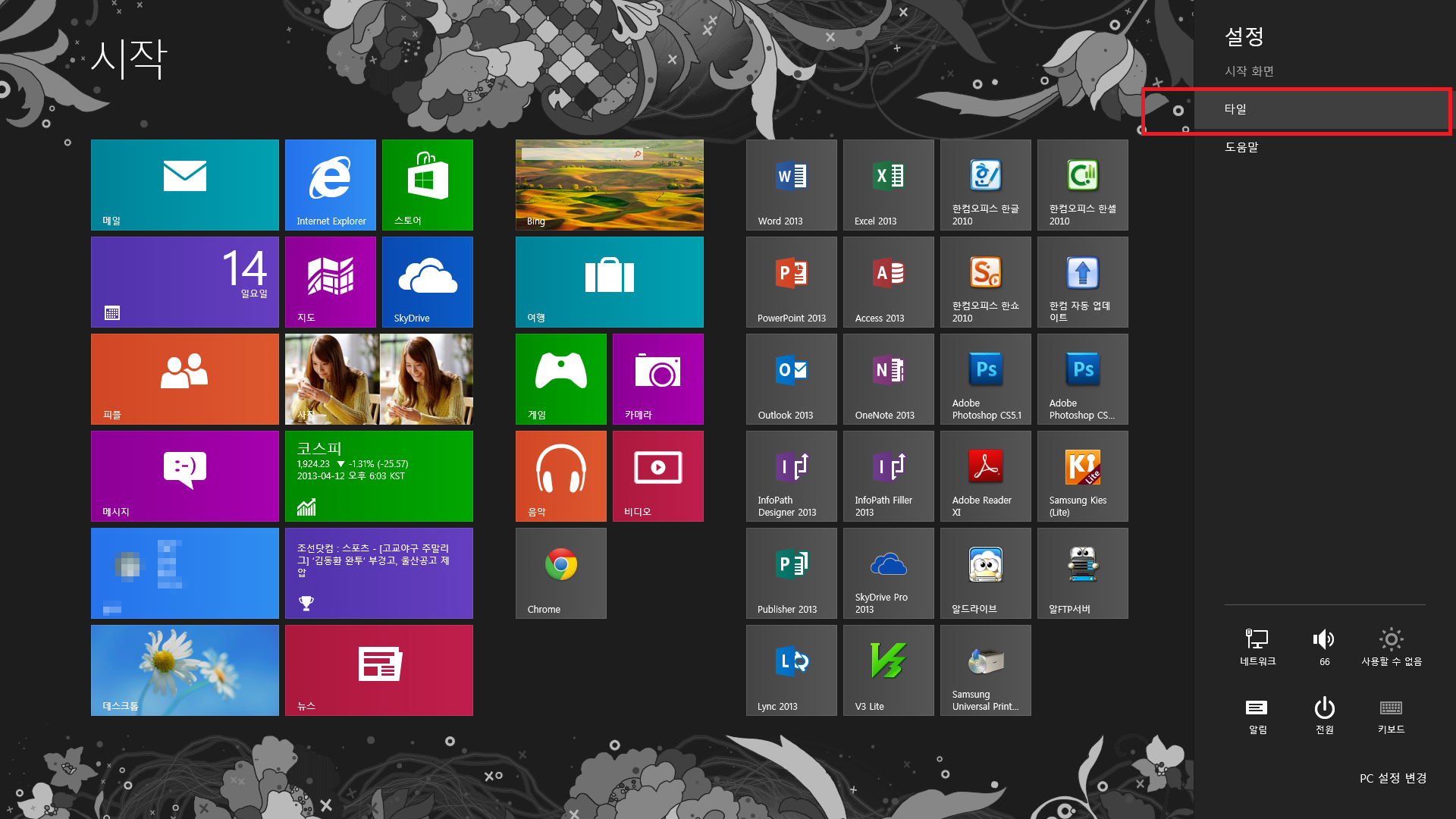Launch the Internet Explorer tile

pyautogui.click(x=331, y=185)
